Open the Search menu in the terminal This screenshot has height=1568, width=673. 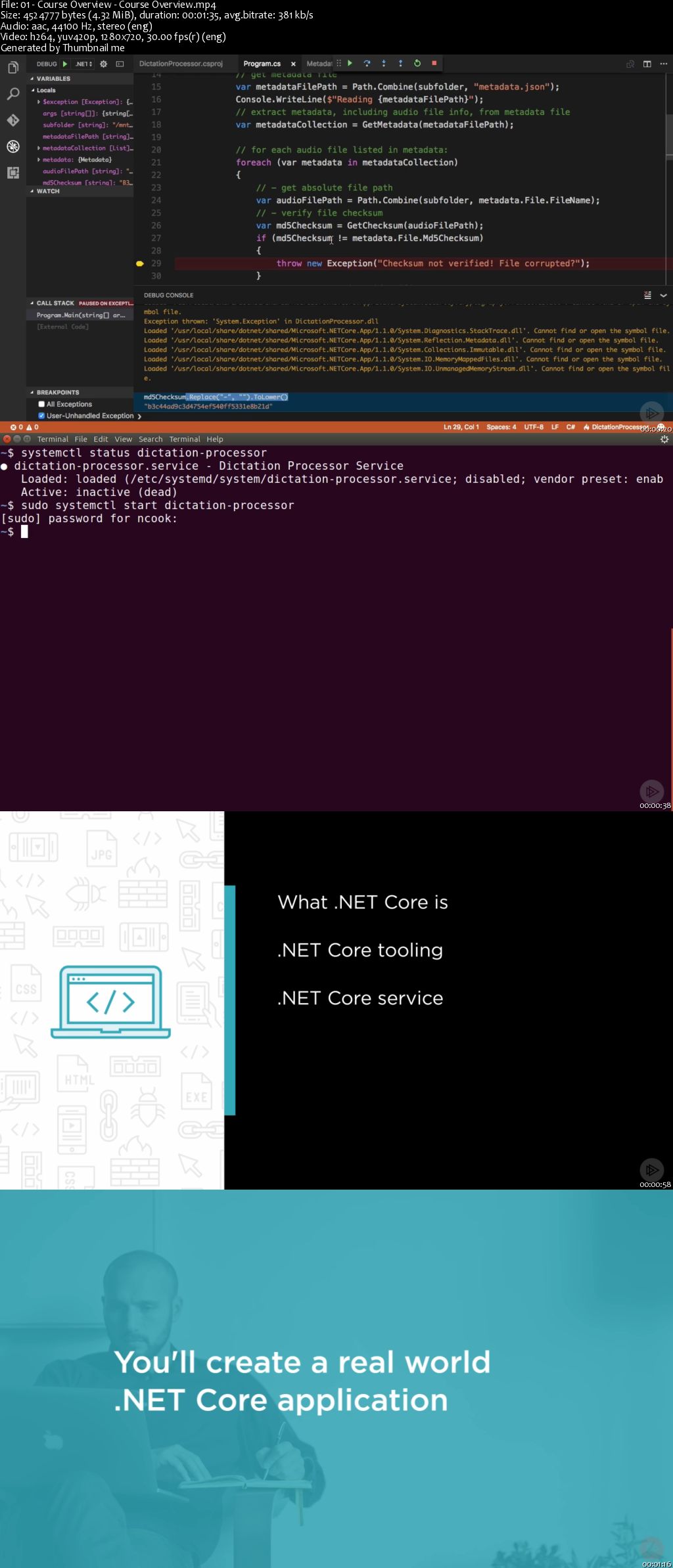tap(151, 439)
